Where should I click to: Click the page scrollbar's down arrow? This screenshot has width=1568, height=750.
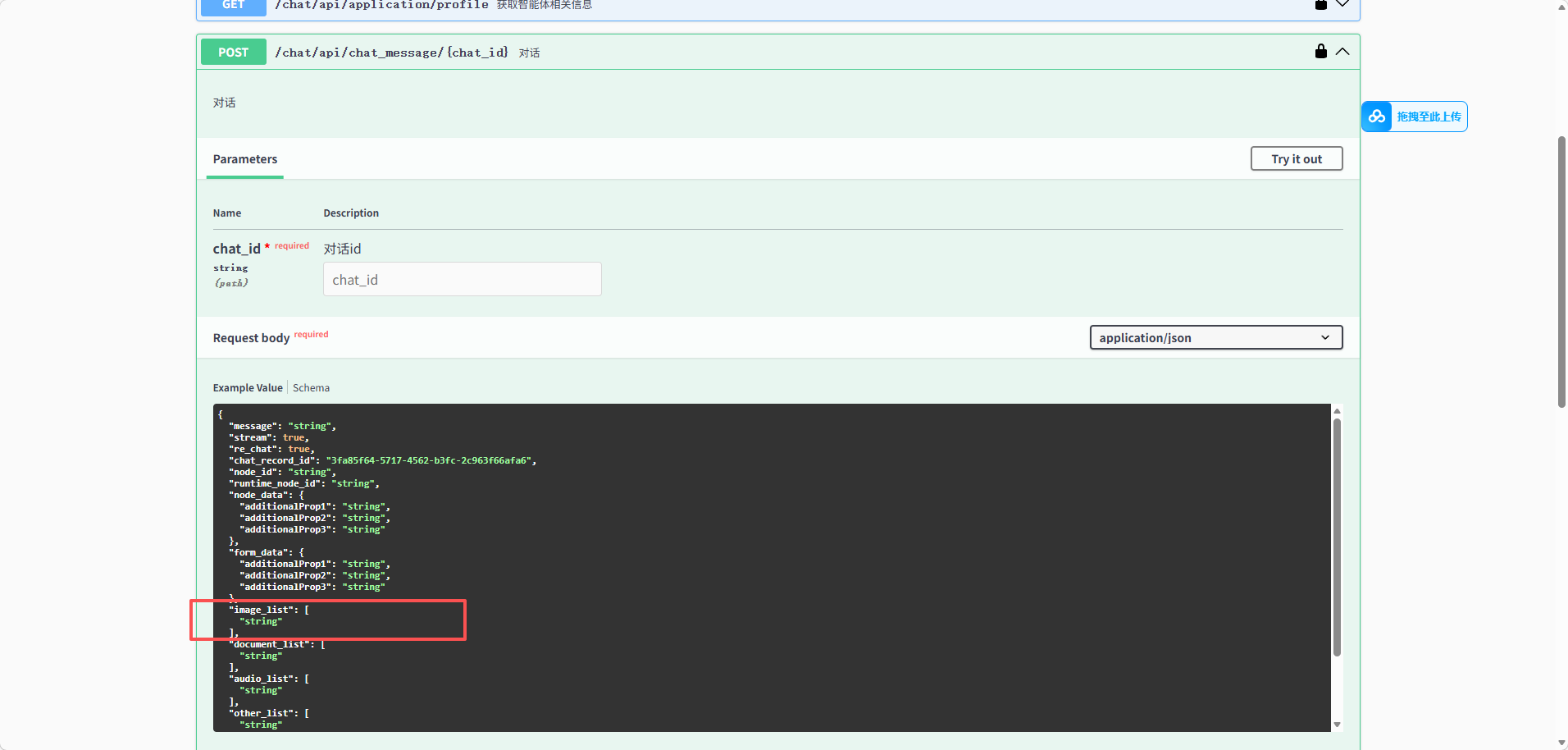click(1561, 743)
